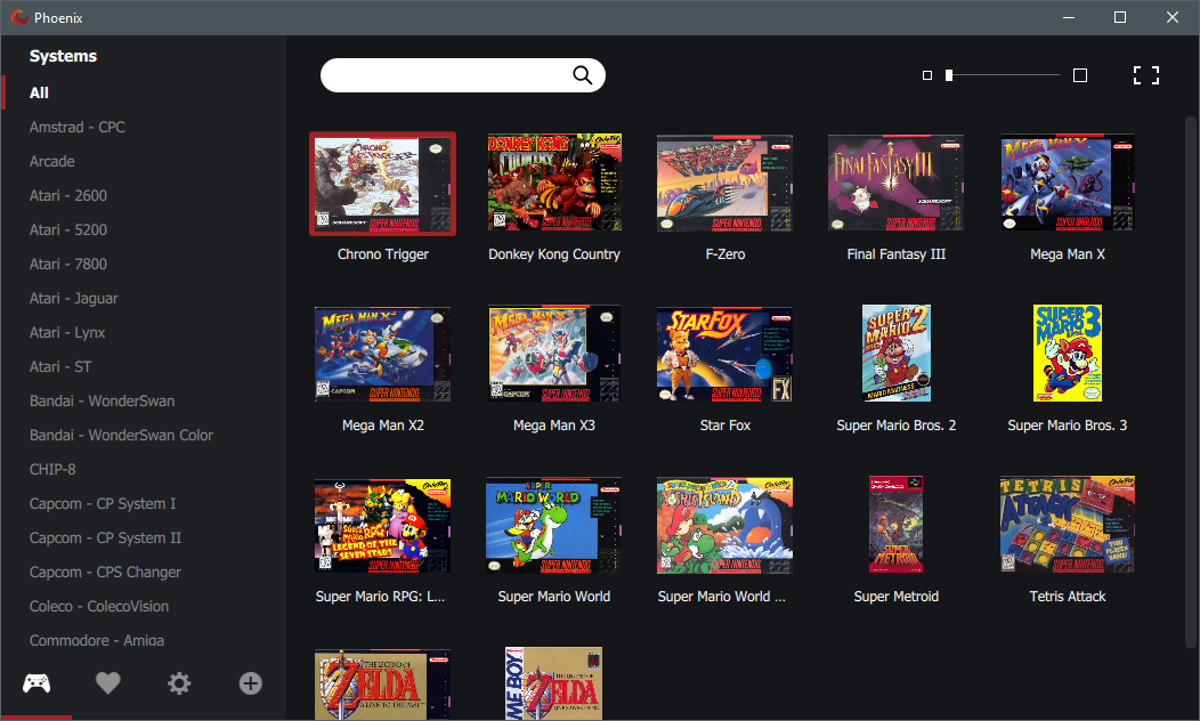This screenshot has width=1200, height=721.
Task: Click the Super Mario World title label
Action: coord(554,597)
